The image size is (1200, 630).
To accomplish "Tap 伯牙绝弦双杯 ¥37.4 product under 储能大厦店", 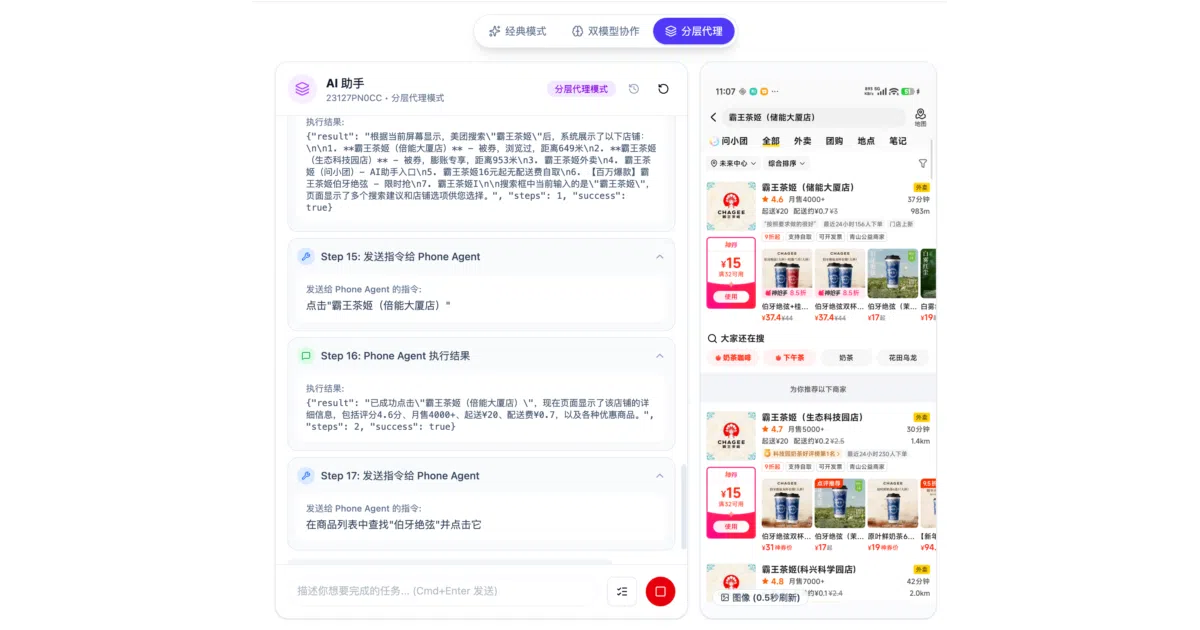I will (x=840, y=273).
